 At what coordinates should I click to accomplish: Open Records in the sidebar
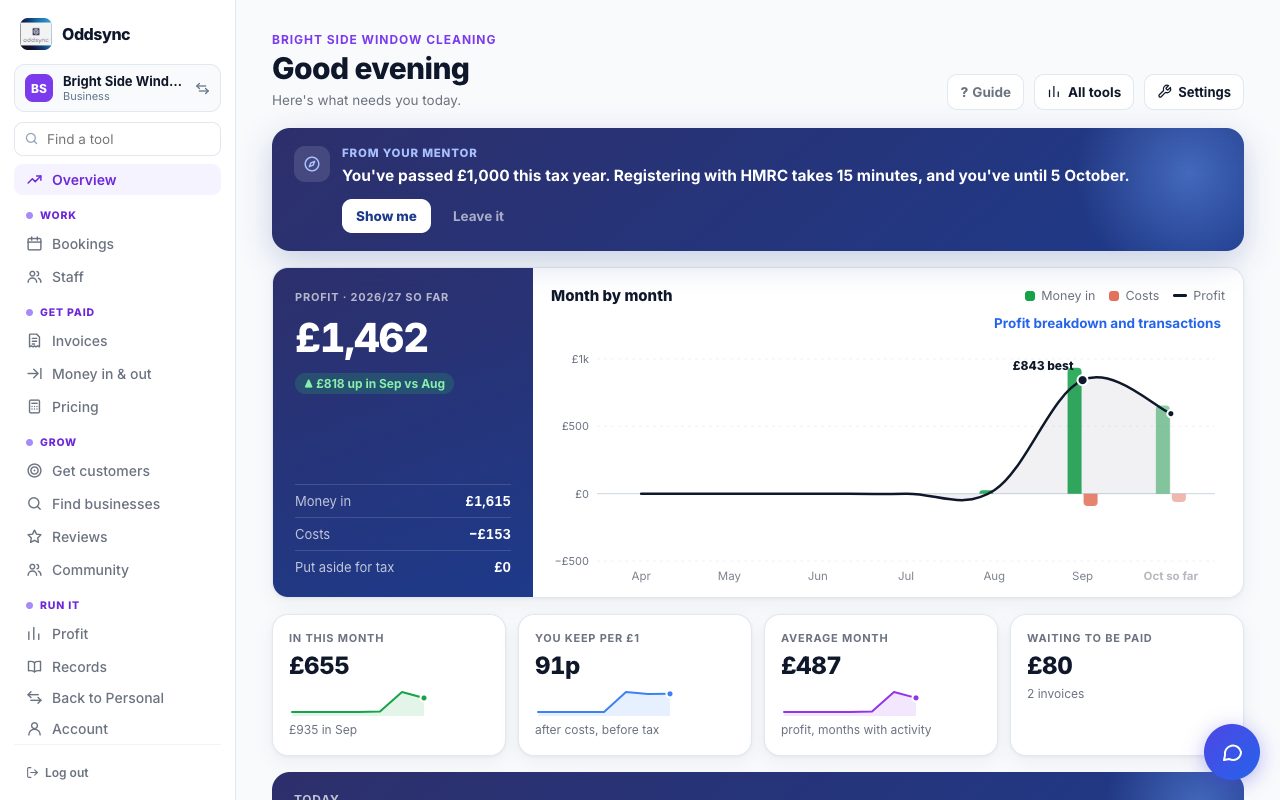coord(117,667)
